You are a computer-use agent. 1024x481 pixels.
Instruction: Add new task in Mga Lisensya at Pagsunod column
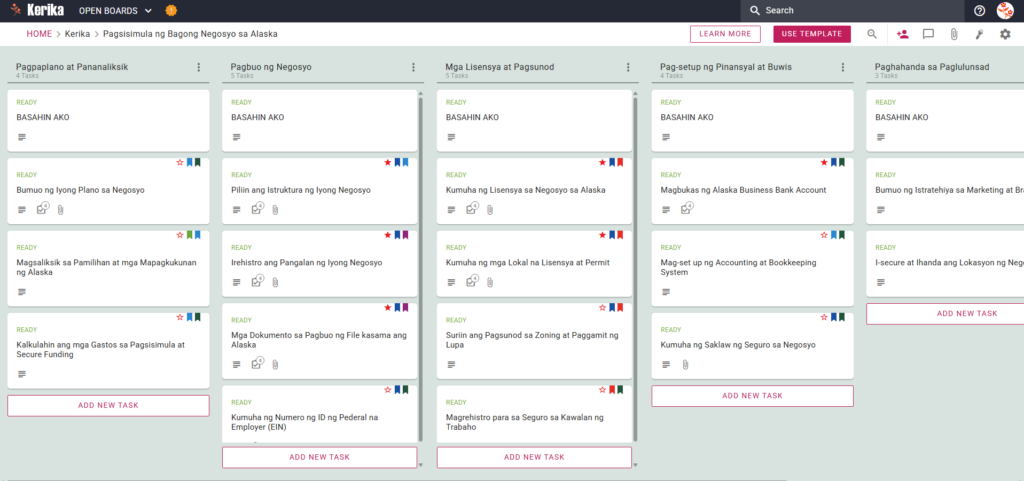pyautogui.click(x=534, y=457)
